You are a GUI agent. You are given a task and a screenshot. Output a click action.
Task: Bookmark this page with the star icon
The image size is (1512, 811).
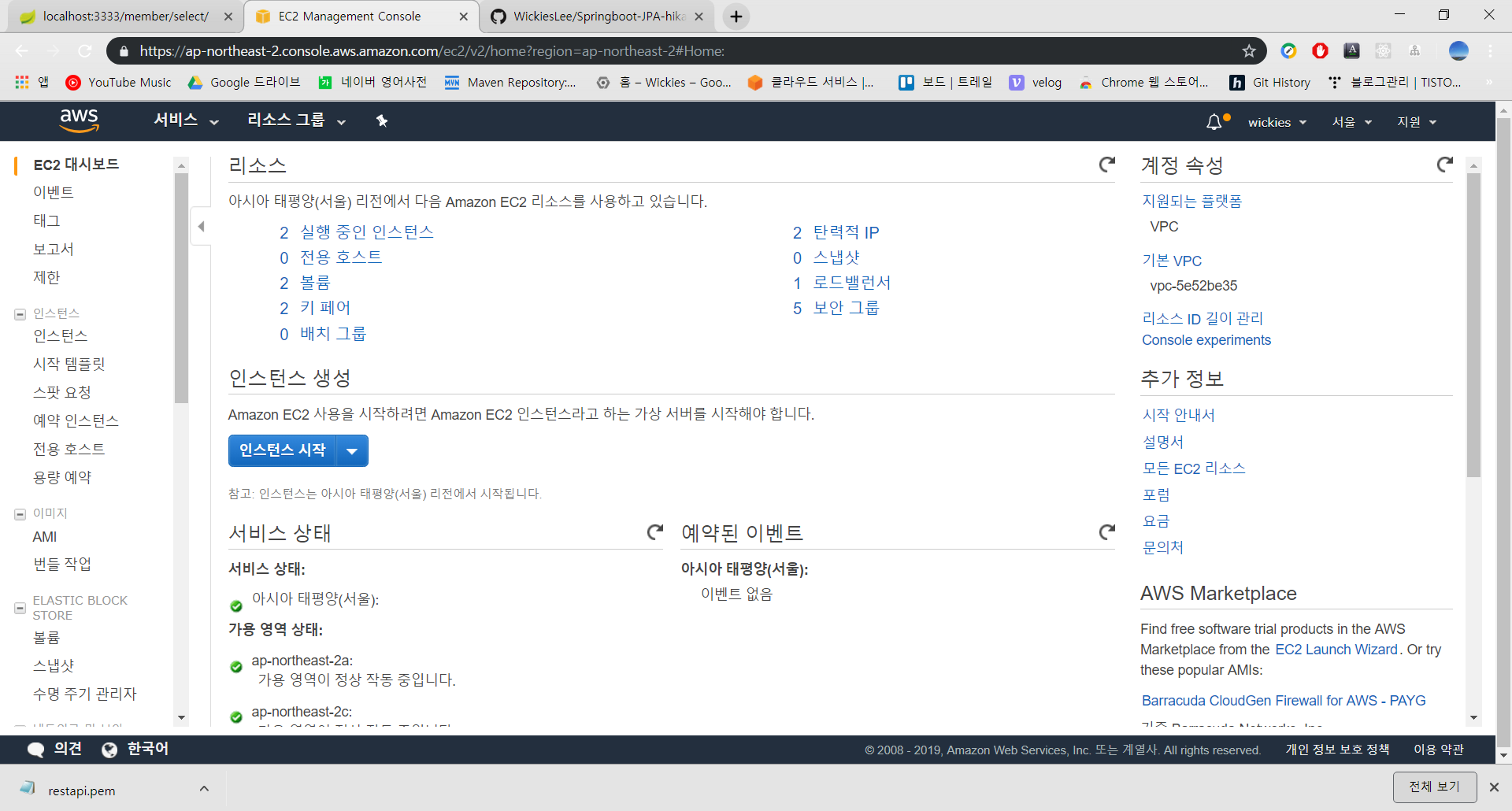(x=1249, y=51)
